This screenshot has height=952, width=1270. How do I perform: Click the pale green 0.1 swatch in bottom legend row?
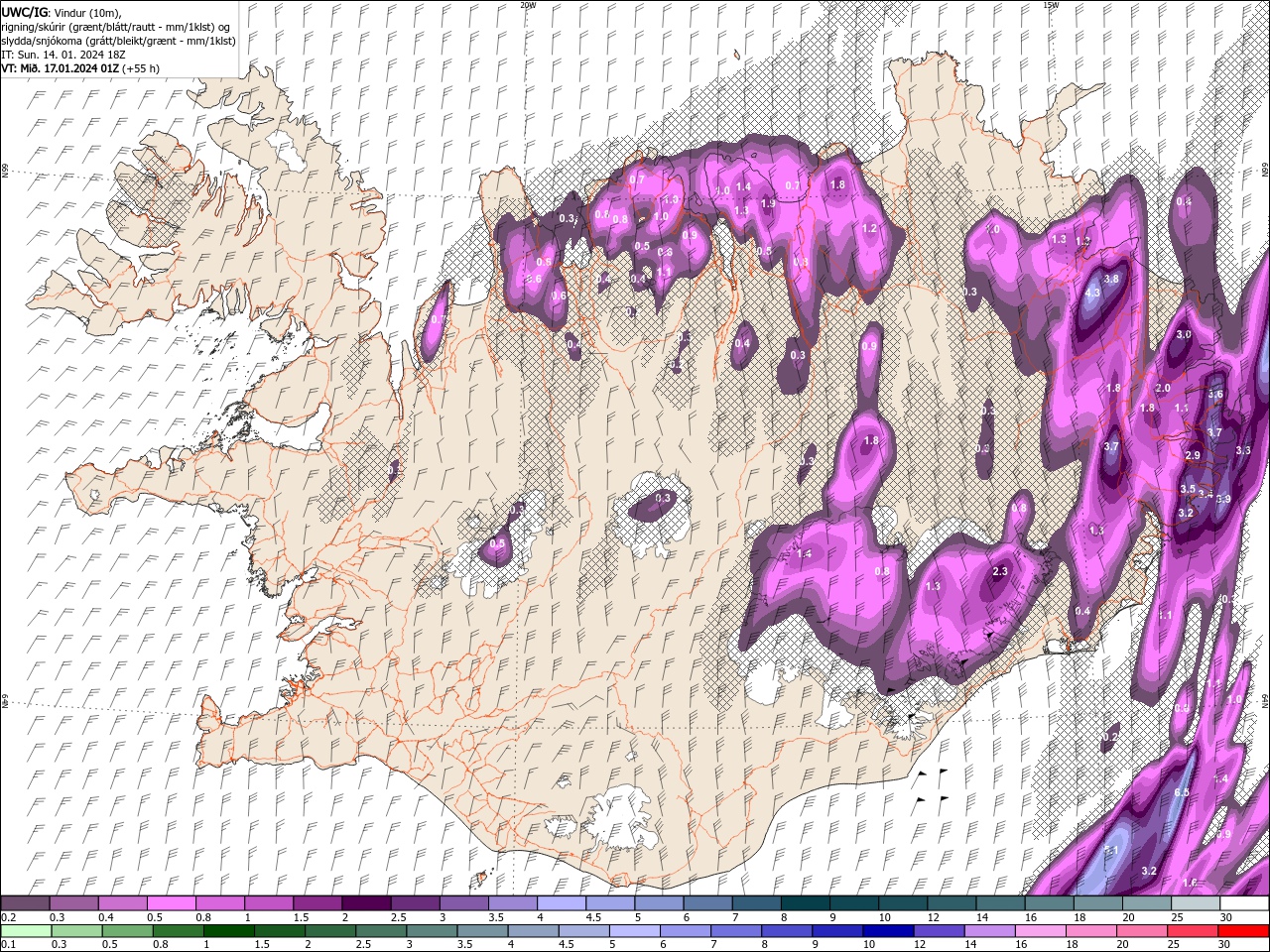coord(26,930)
